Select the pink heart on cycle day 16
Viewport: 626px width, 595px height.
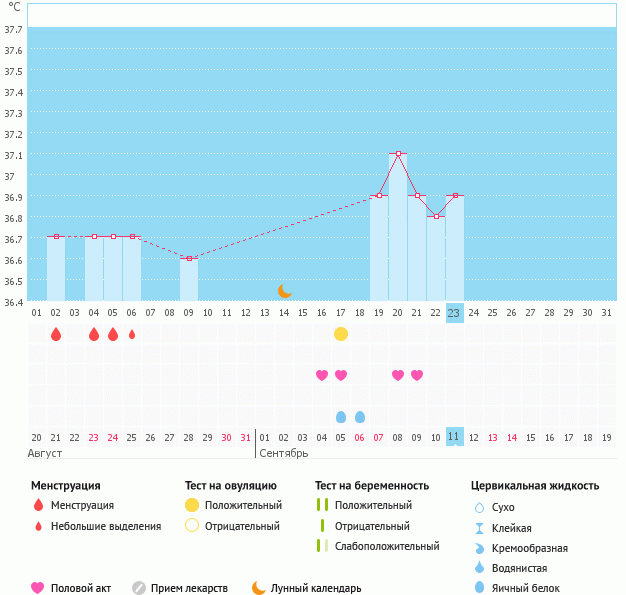322,375
